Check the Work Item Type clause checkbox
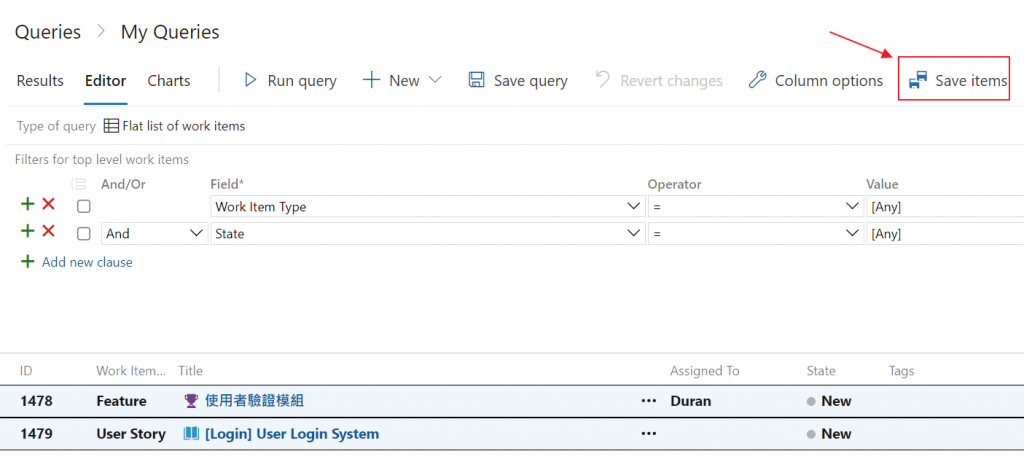The image size is (1024, 470). pos(84,206)
